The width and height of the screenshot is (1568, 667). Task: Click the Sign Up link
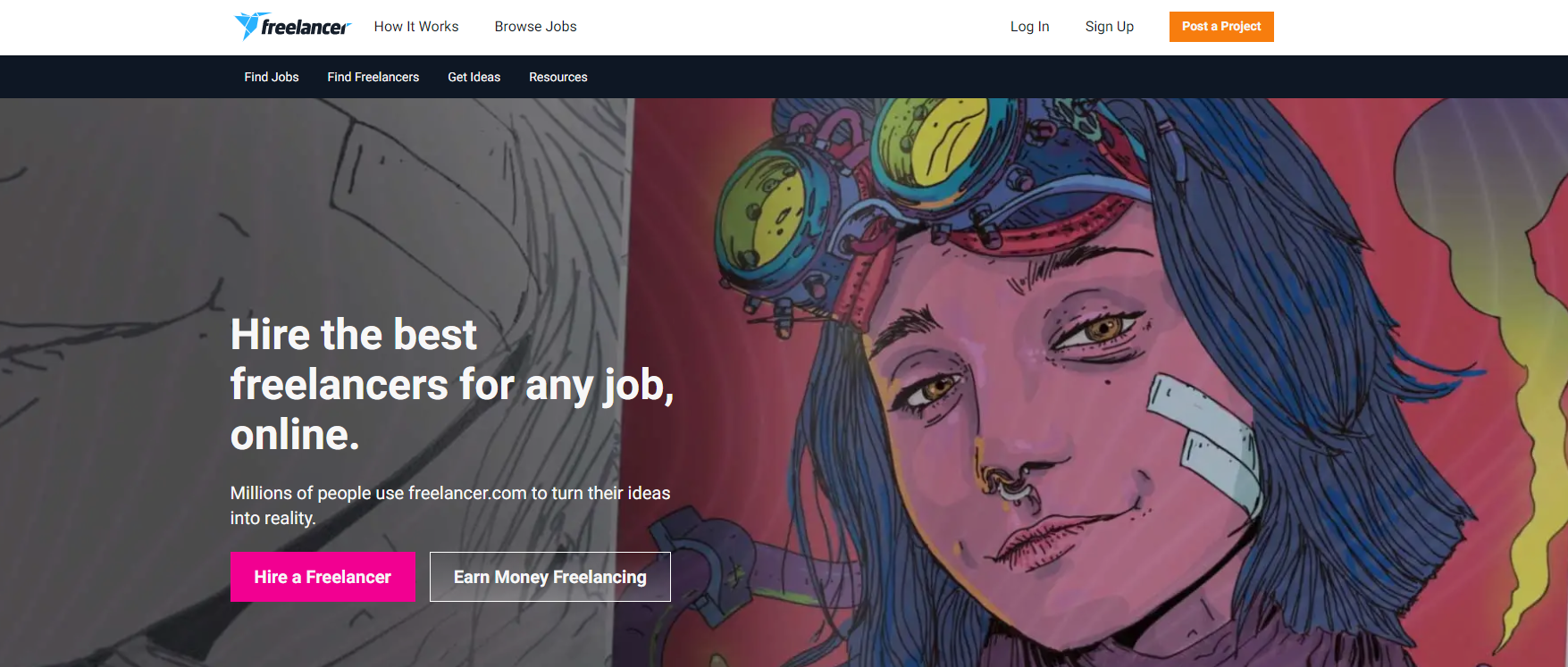tap(1110, 27)
